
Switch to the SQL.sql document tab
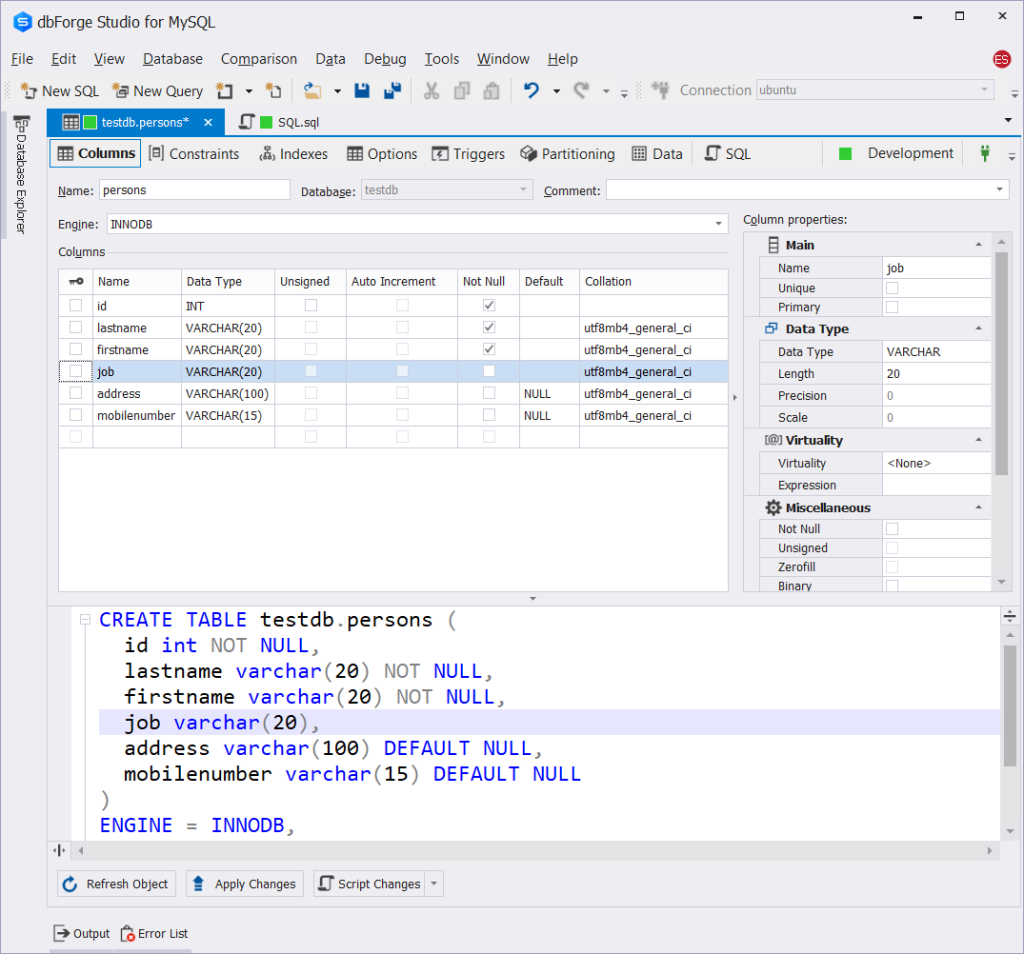coord(280,122)
